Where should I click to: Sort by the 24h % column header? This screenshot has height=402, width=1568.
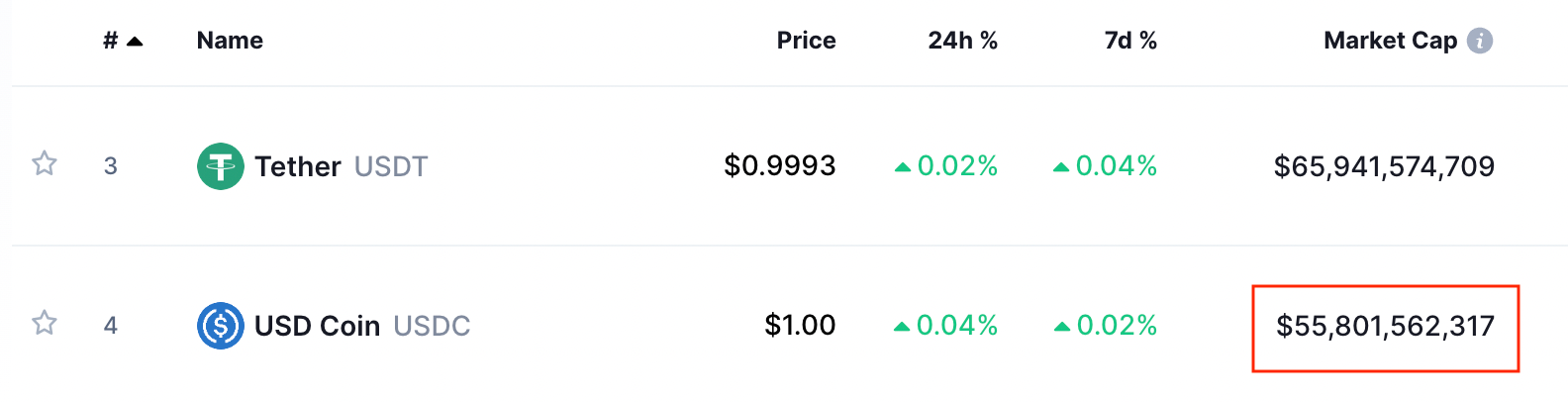[962, 41]
